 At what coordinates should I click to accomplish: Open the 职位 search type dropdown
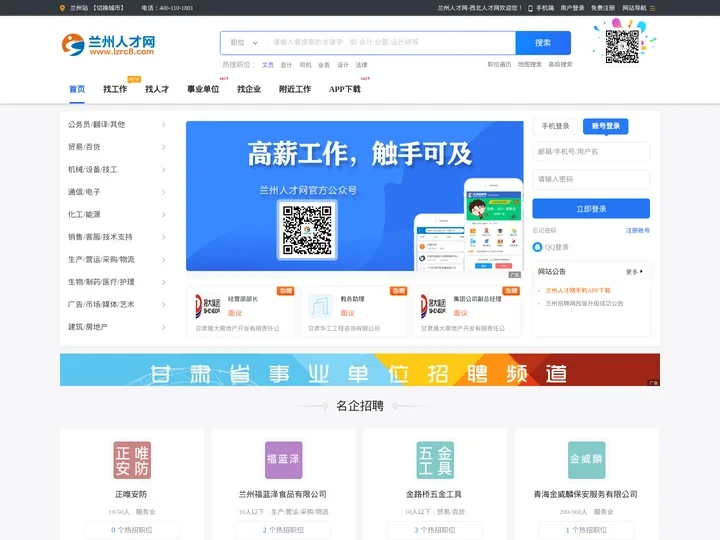244,43
